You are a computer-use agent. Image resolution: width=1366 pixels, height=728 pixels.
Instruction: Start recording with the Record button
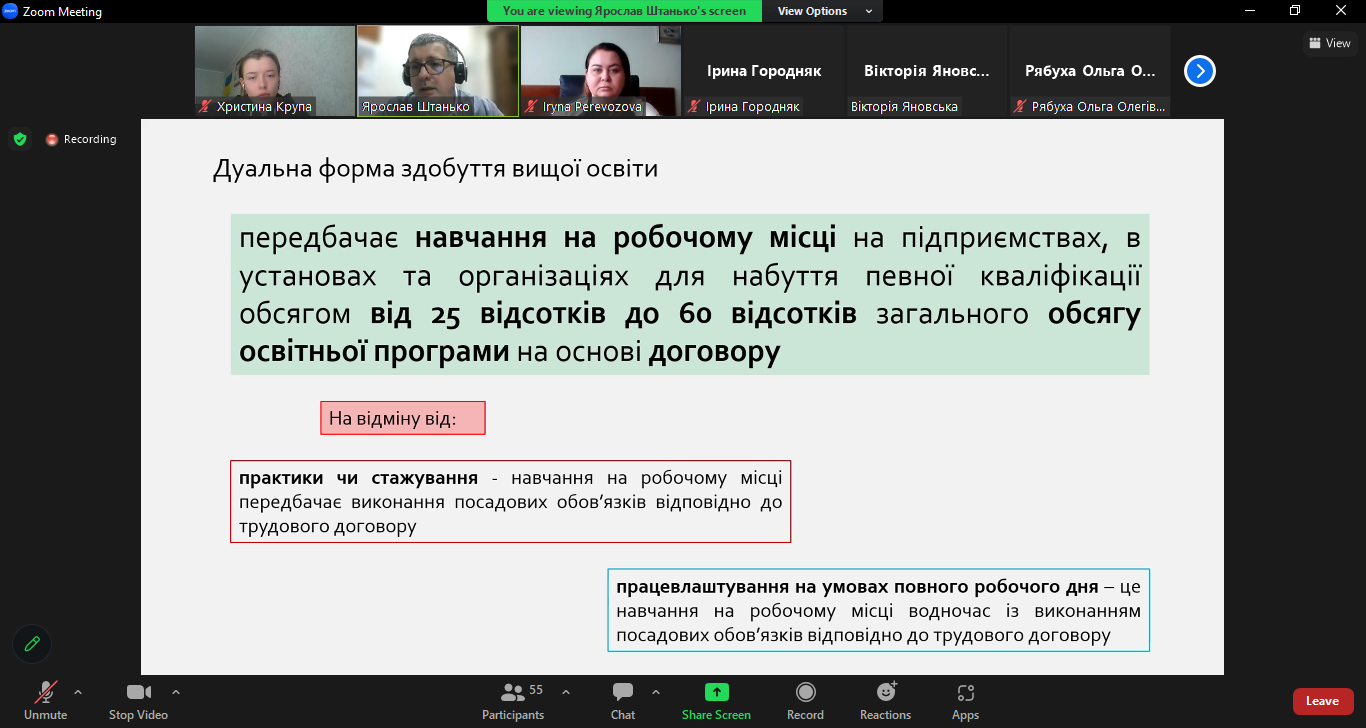pyautogui.click(x=805, y=700)
